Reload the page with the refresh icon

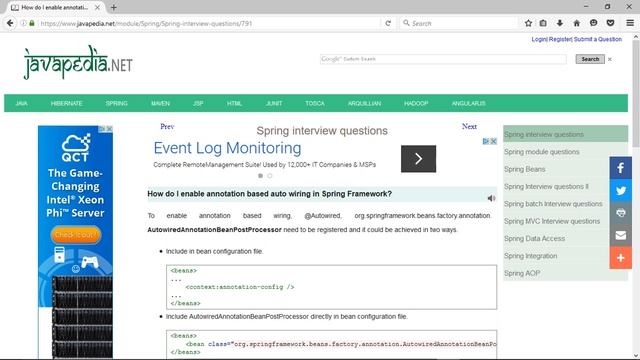[388, 23]
